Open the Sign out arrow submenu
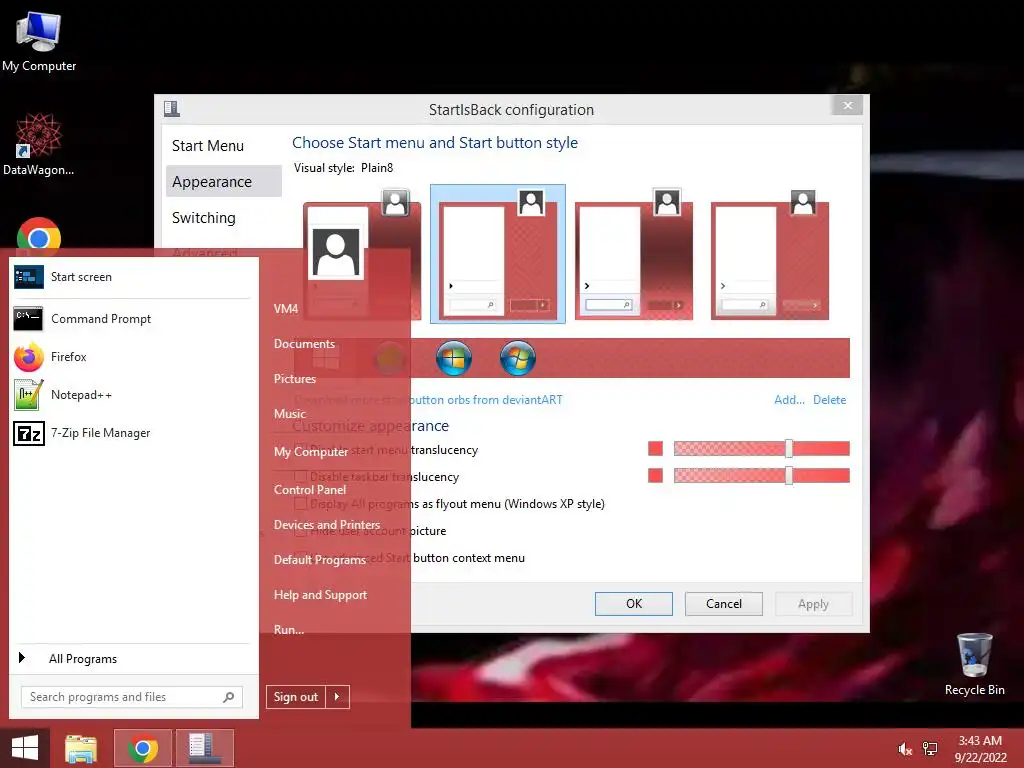This screenshot has width=1024, height=768. point(337,697)
